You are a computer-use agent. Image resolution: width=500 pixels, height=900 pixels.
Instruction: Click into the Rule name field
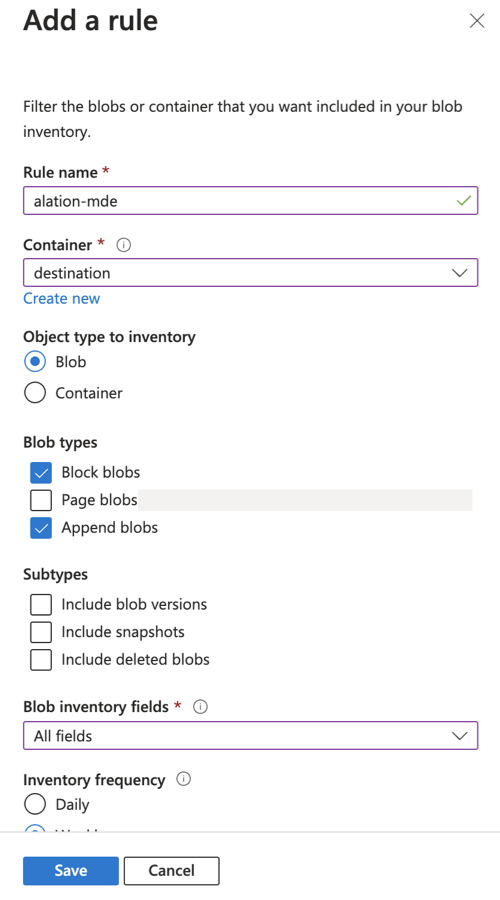point(250,201)
